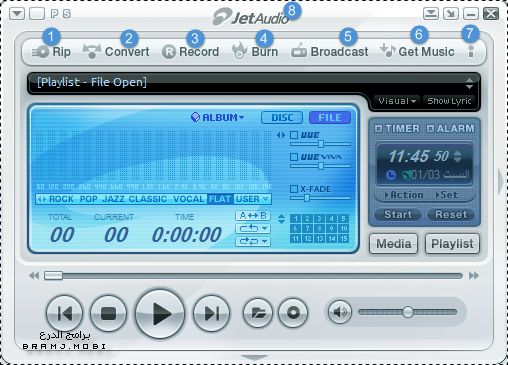Viewport: 508px width, 365px height.
Task: Open the ALBUM dropdown
Action: (217, 117)
